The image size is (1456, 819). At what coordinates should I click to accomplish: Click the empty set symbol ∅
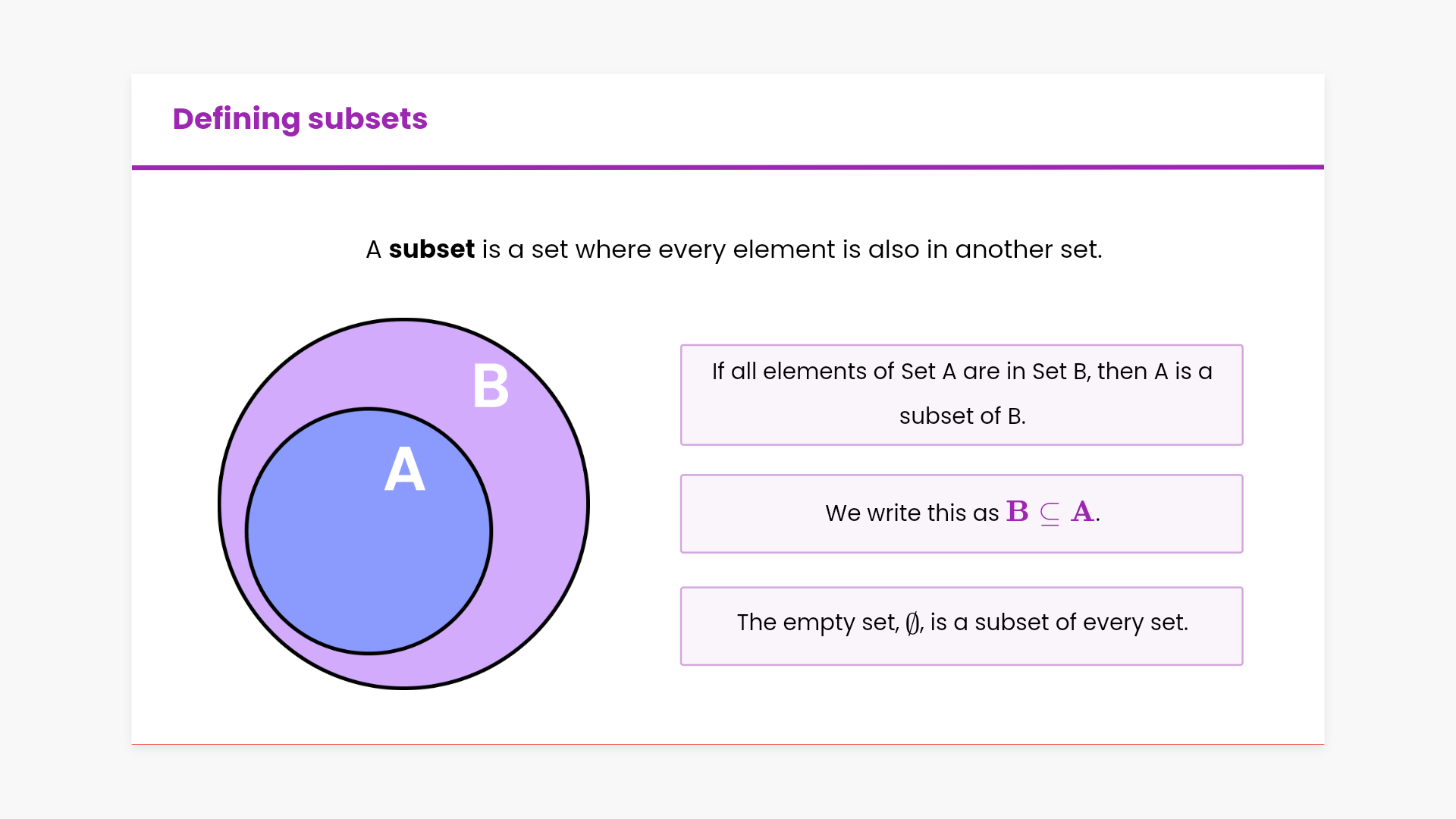(x=912, y=623)
